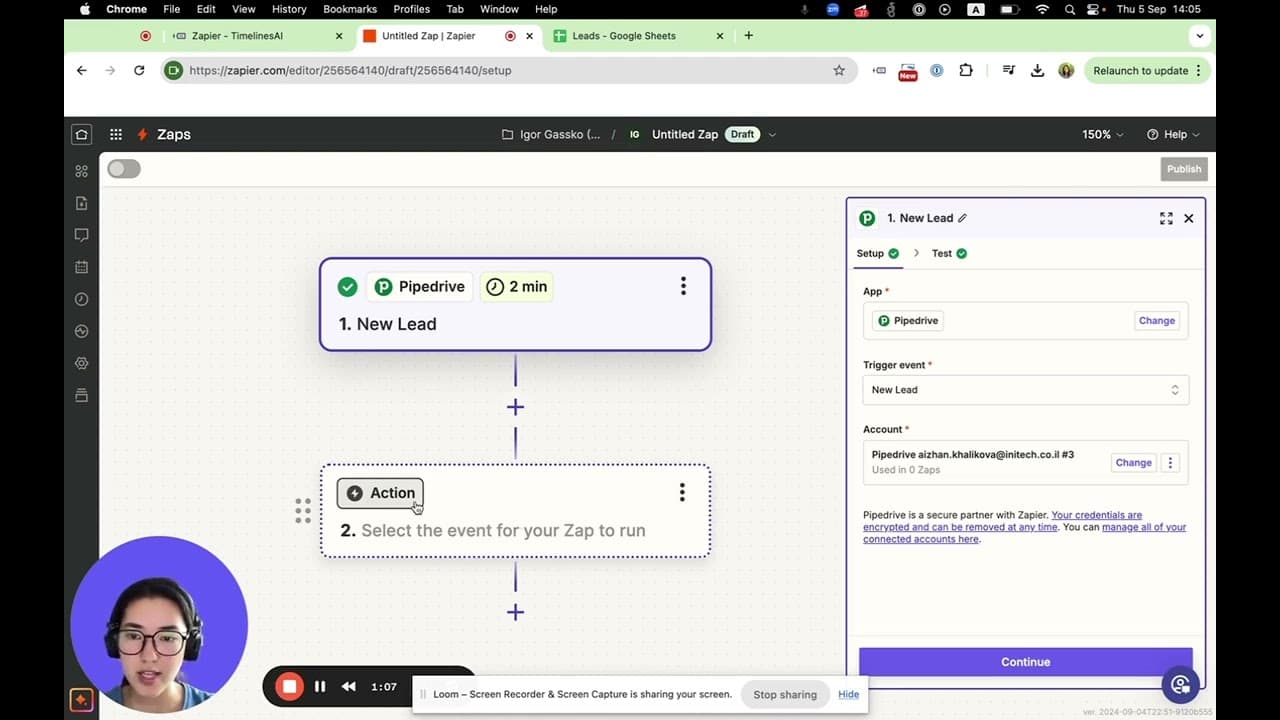Image resolution: width=1280 pixels, height=720 pixels.
Task: Click Continue at the bottom of the panel
Action: pyautogui.click(x=1025, y=661)
